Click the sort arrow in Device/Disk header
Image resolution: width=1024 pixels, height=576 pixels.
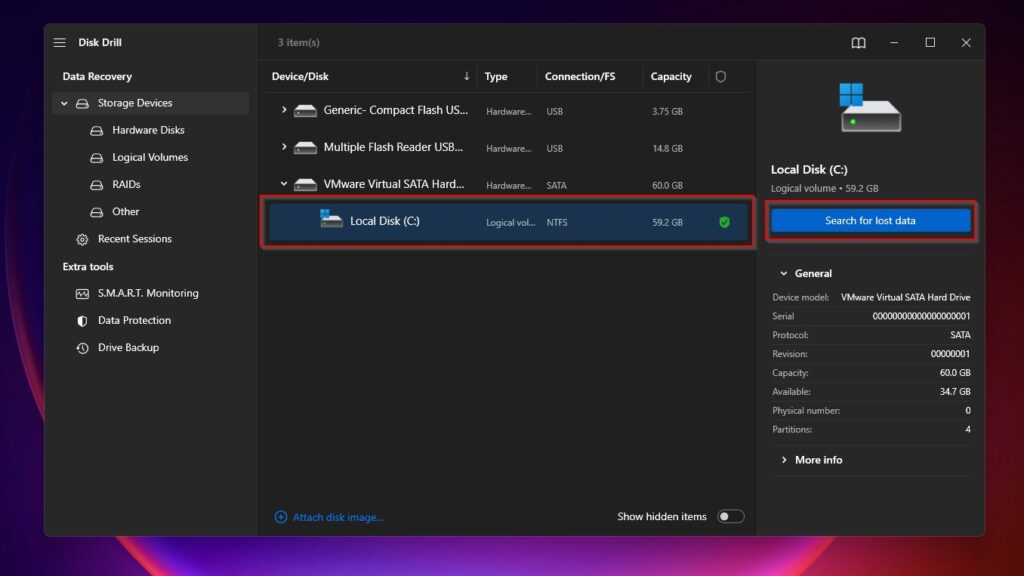click(x=466, y=76)
